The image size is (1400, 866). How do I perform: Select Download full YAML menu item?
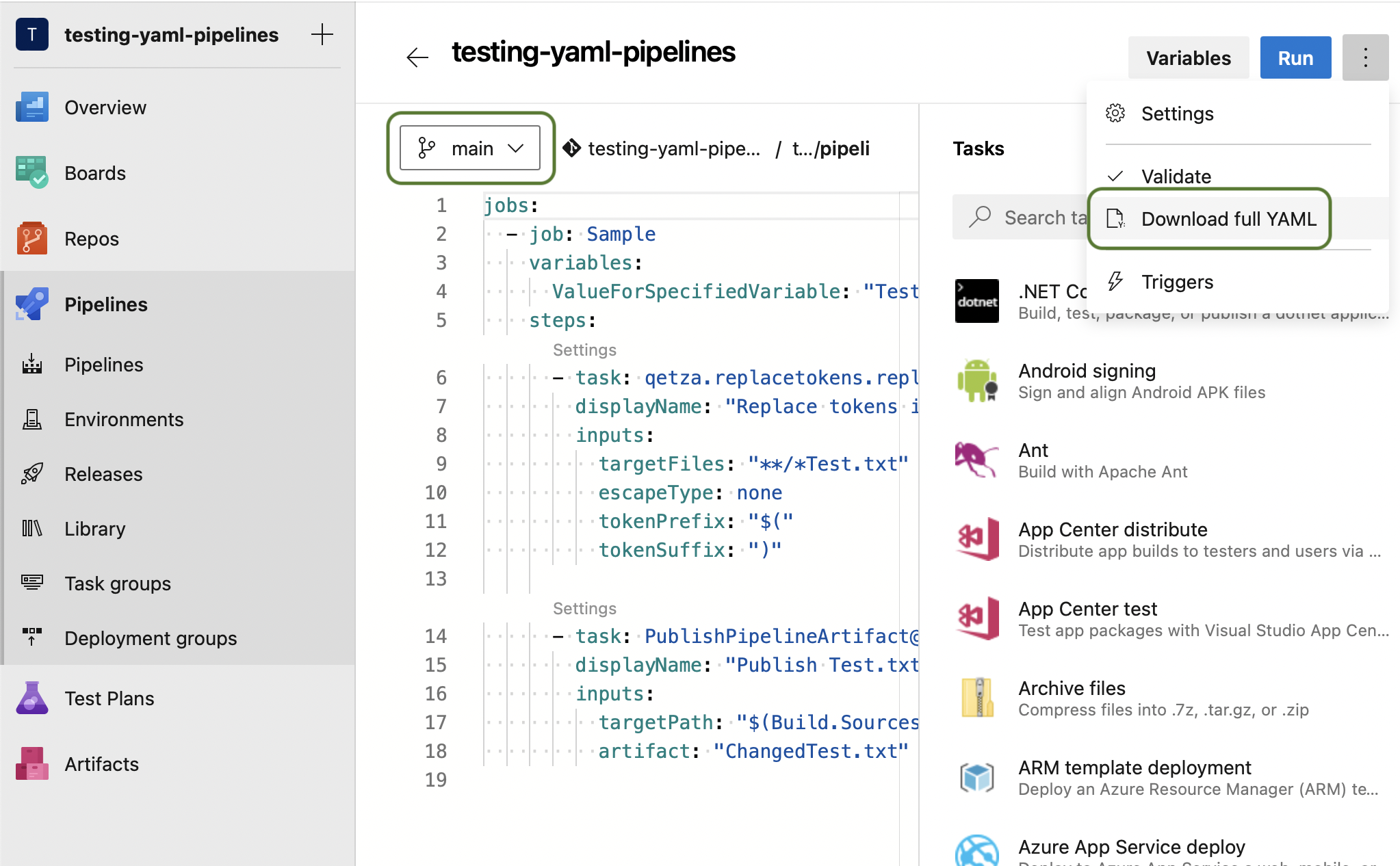[1228, 219]
